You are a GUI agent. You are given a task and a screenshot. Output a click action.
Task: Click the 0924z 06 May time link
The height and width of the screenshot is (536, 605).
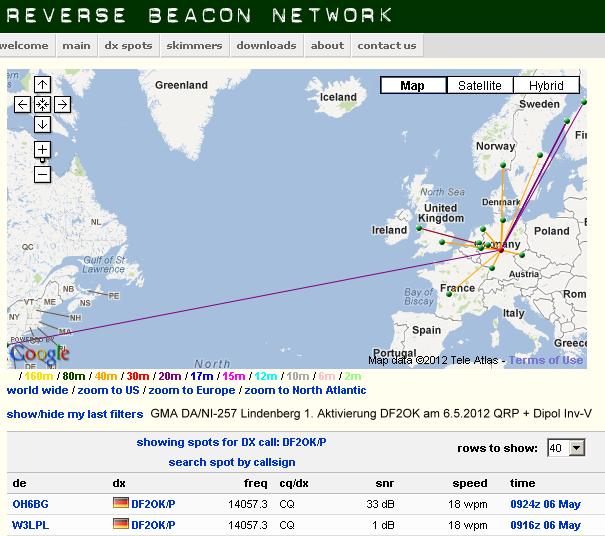(546, 504)
